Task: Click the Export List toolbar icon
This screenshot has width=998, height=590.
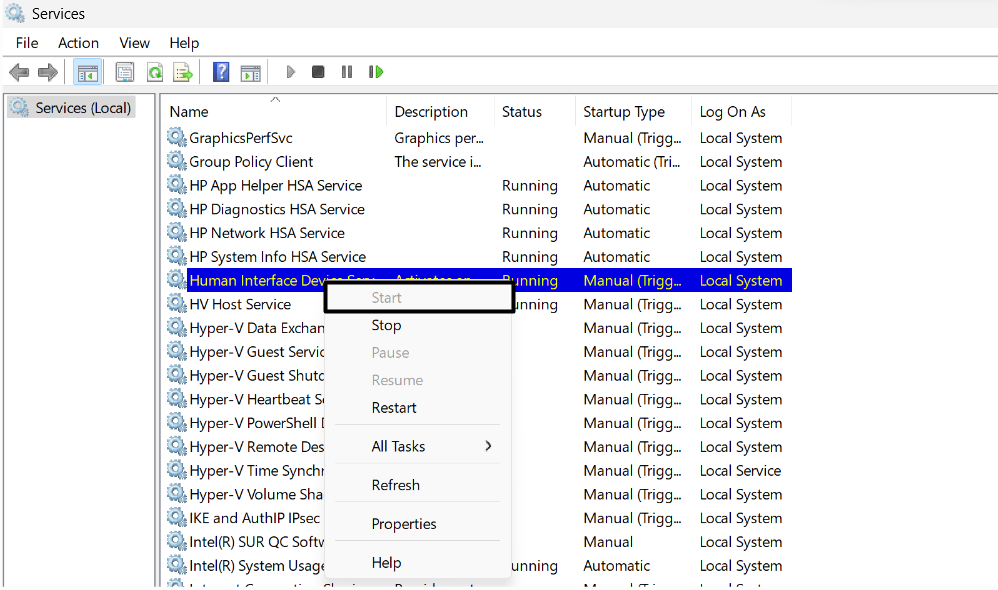Action: (183, 72)
